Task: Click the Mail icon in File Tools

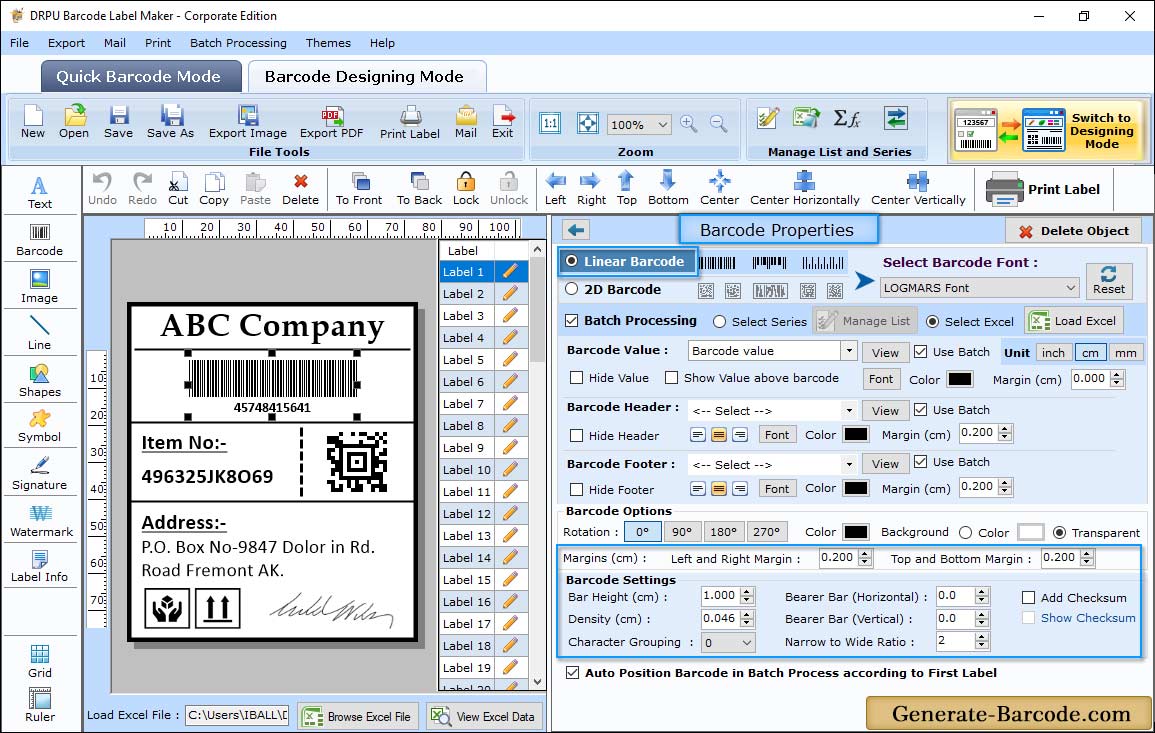Action: 466,121
